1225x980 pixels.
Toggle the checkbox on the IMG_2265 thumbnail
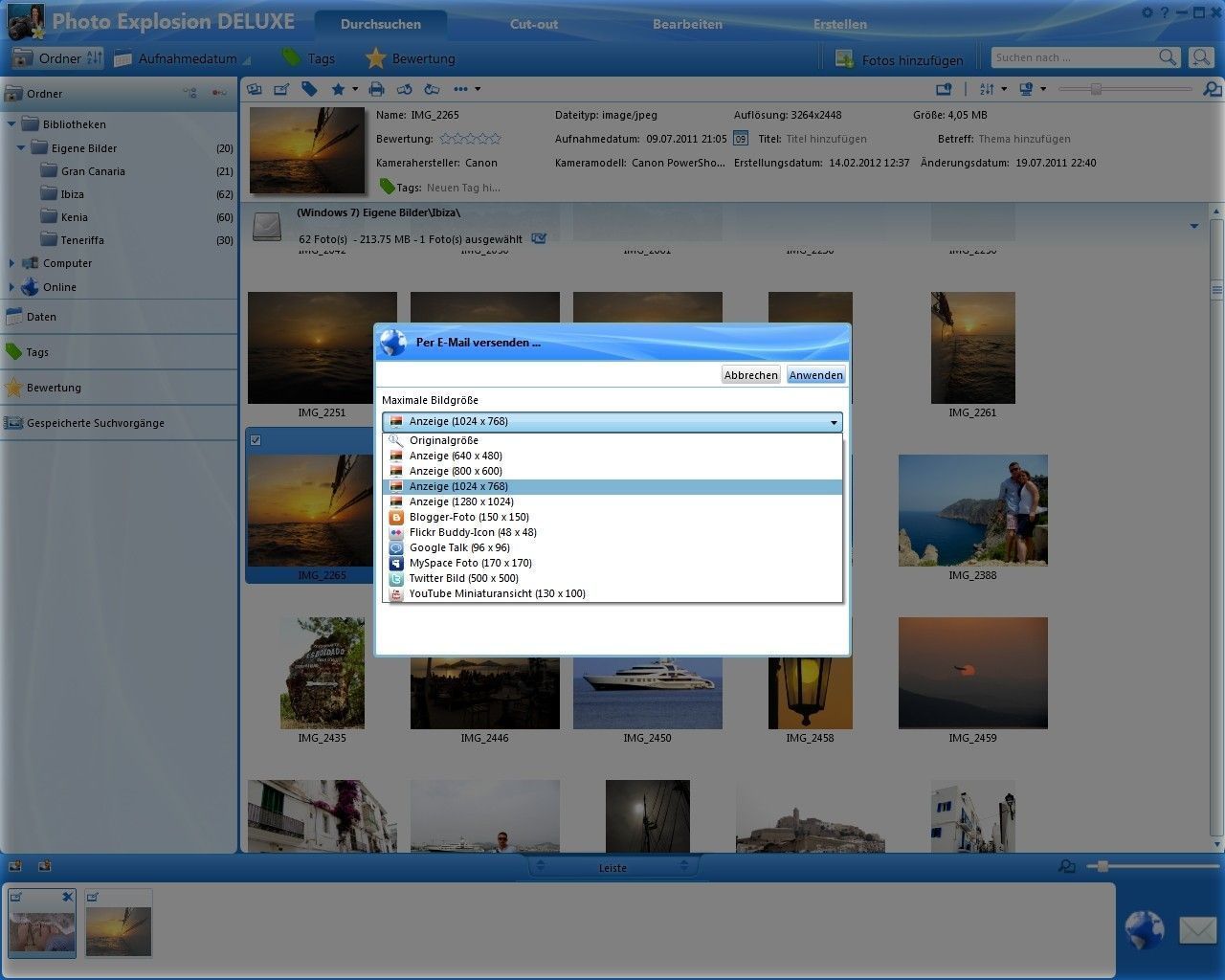coord(256,440)
